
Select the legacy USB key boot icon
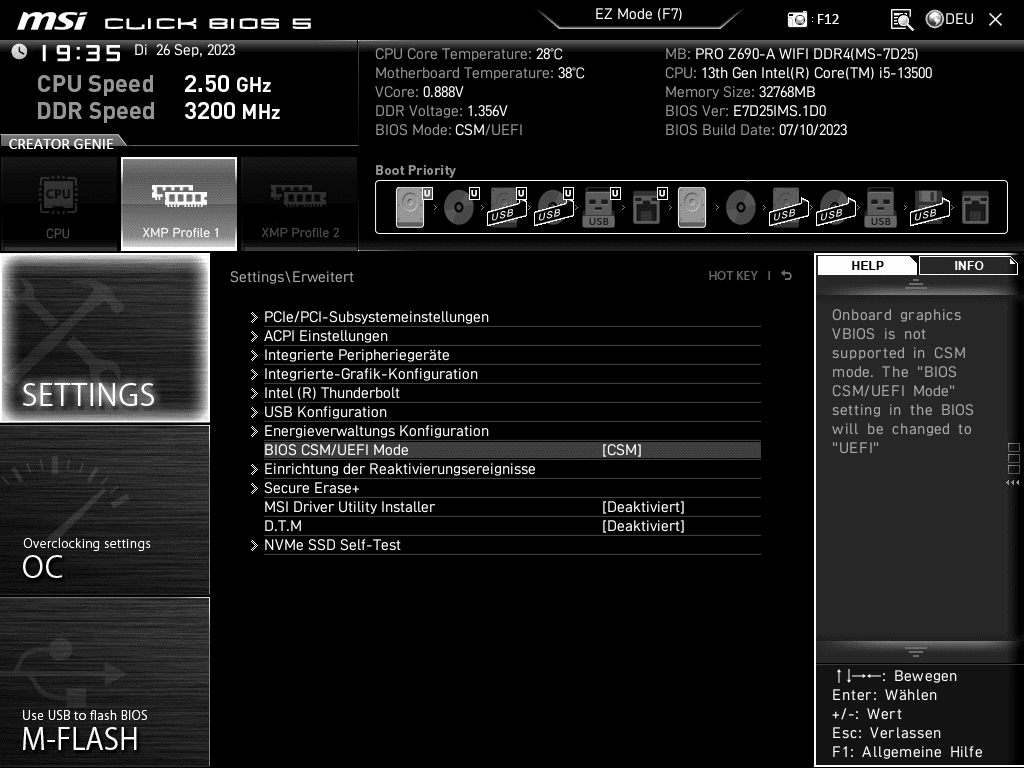click(x=880, y=207)
